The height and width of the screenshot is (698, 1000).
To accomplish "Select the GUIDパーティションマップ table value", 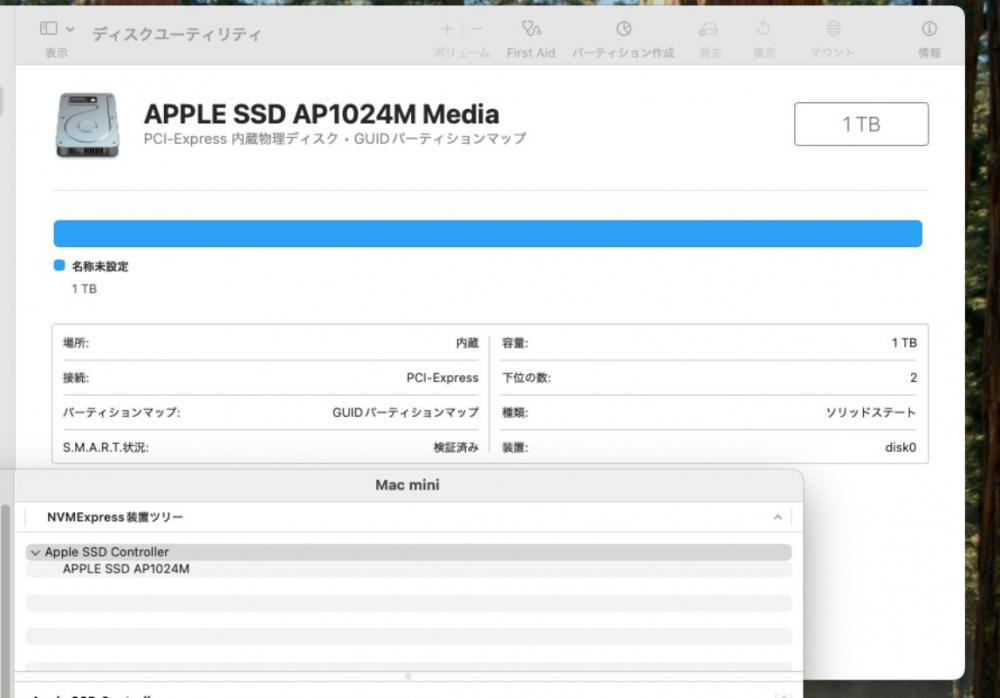I will coord(406,413).
